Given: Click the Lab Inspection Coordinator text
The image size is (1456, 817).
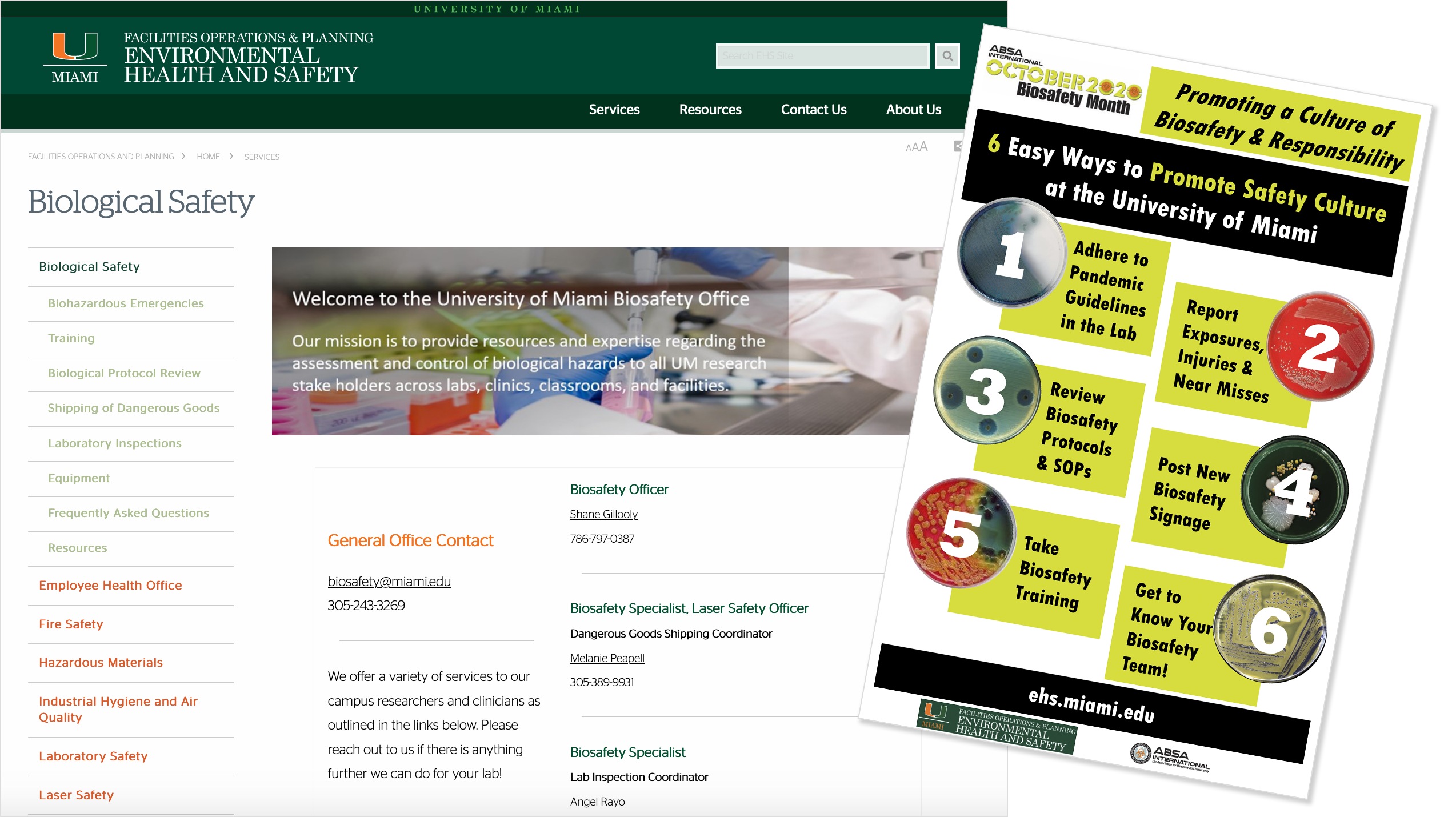Looking at the screenshot, I should coord(639,777).
